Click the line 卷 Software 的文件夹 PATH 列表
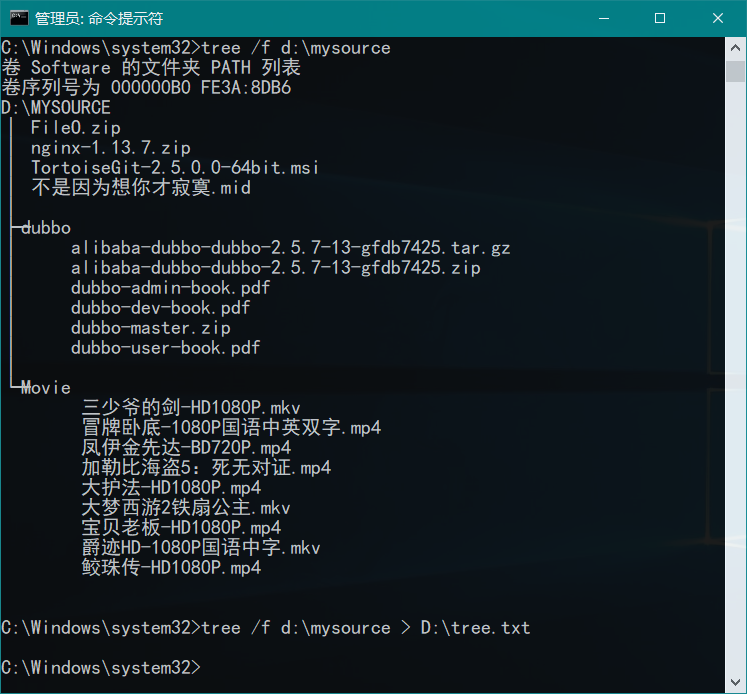The height and width of the screenshot is (694, 747). click(x=151, y=68)
